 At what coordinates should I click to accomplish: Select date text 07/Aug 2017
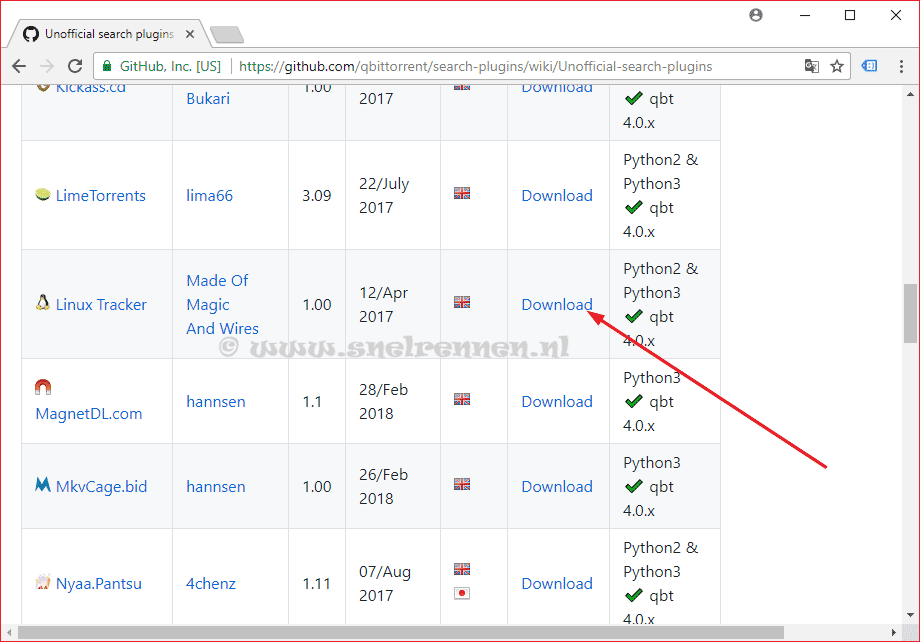coord(385,583)
